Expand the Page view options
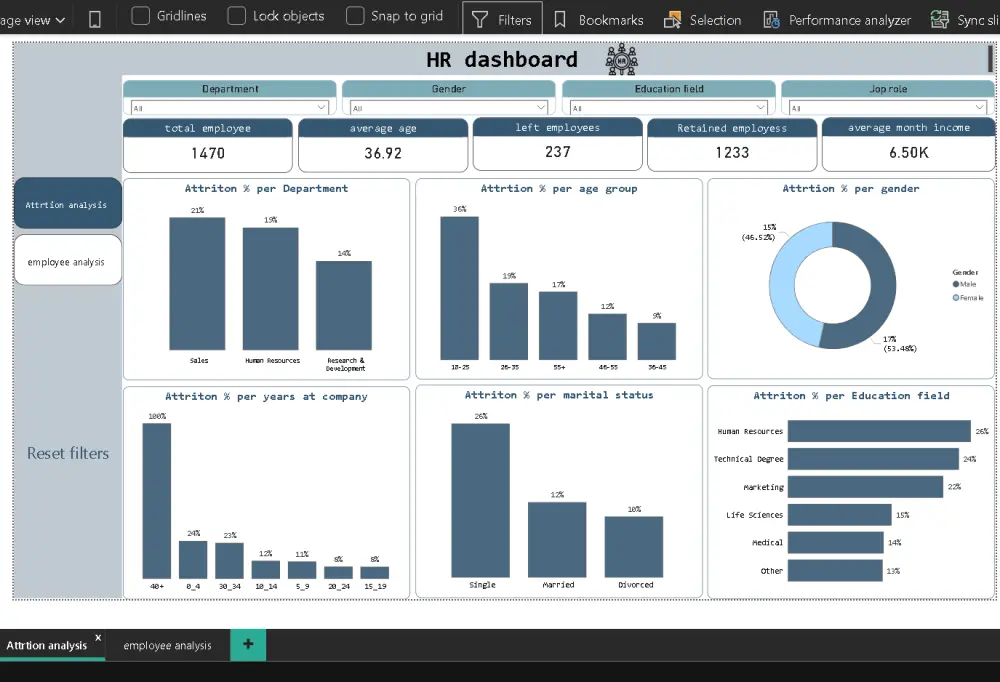This screenshot has width=1000, height=682. (33, 17)
